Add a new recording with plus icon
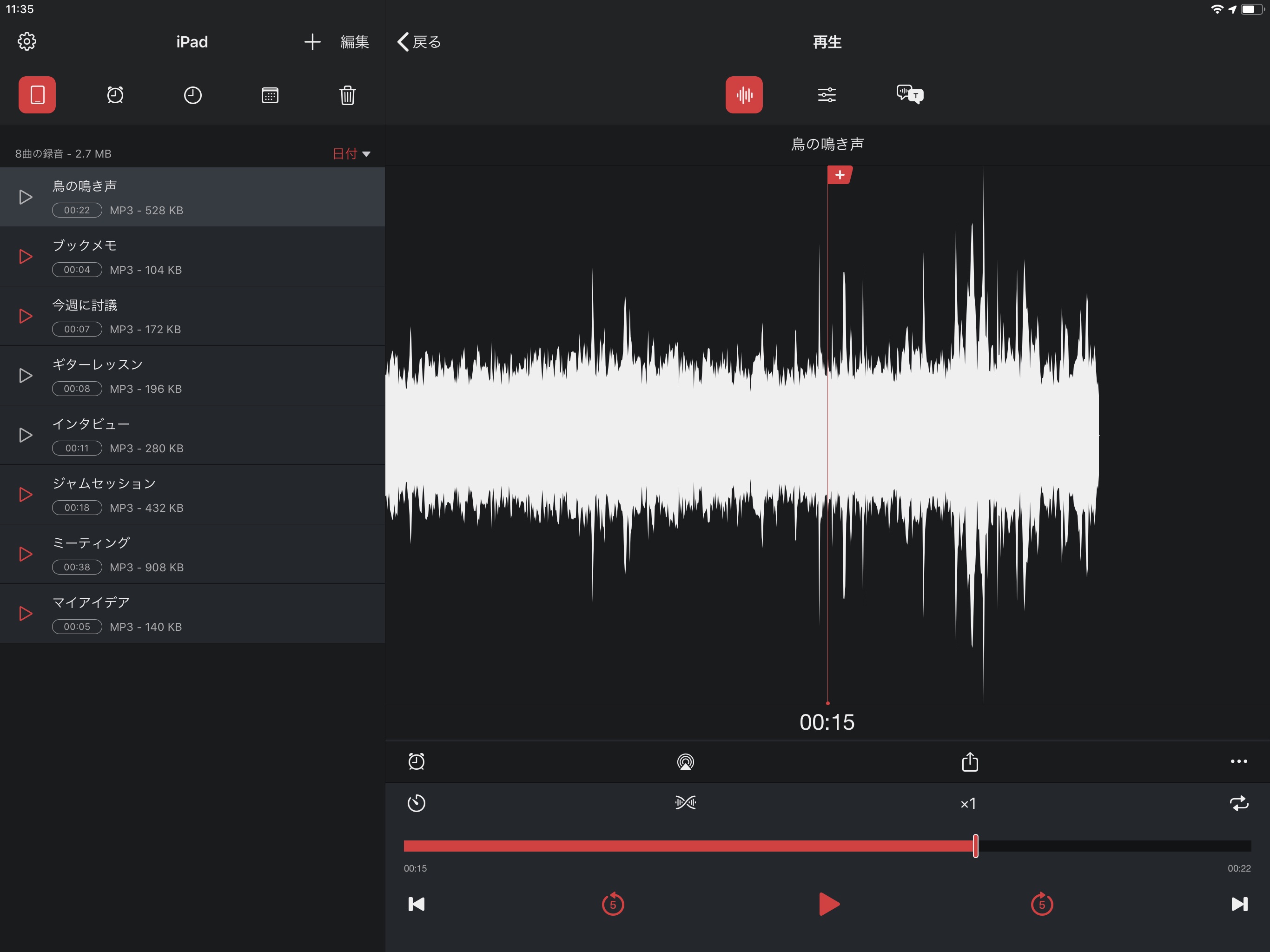1270x952 pixels. point(312,42)
